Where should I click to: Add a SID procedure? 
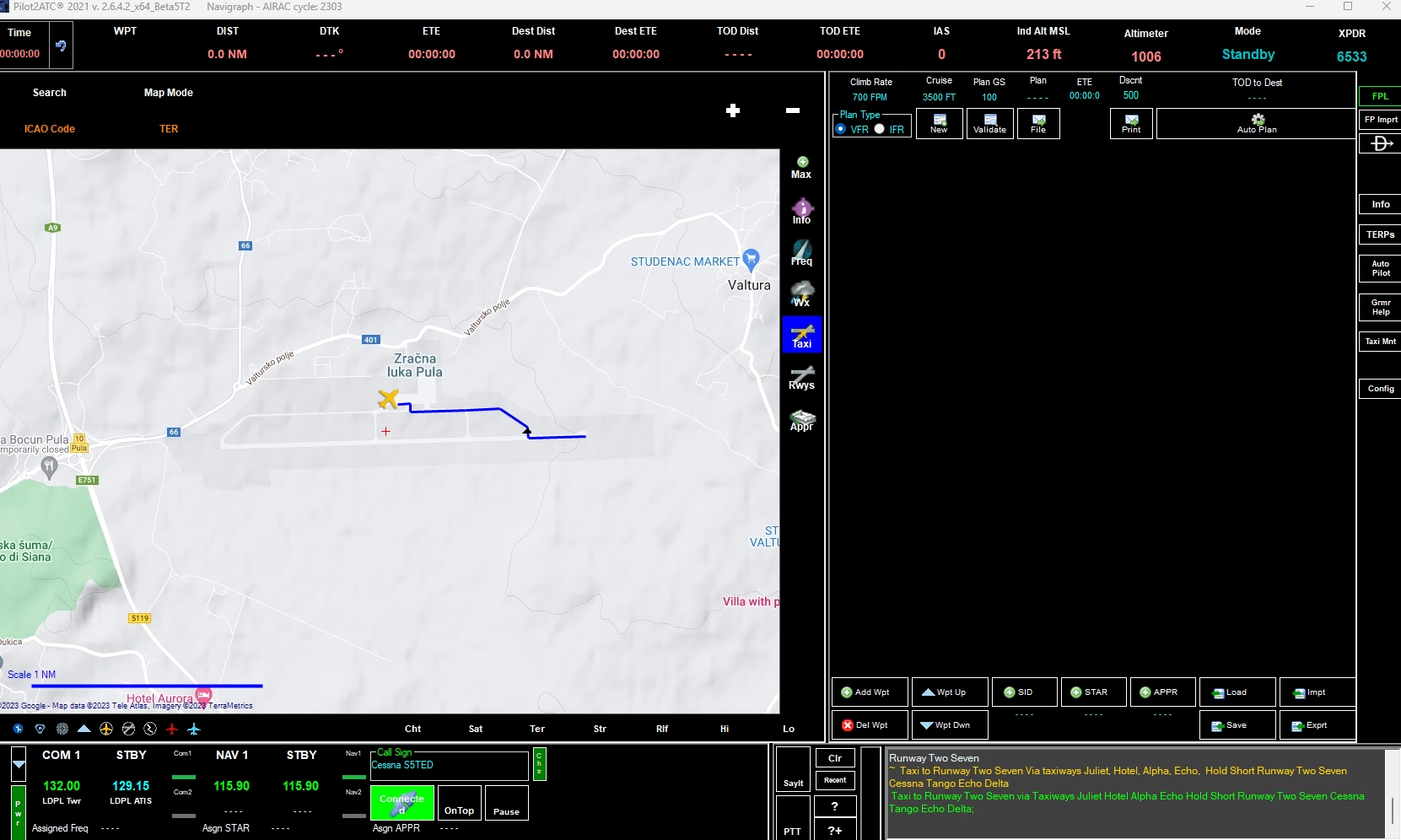coord(1025,692)
